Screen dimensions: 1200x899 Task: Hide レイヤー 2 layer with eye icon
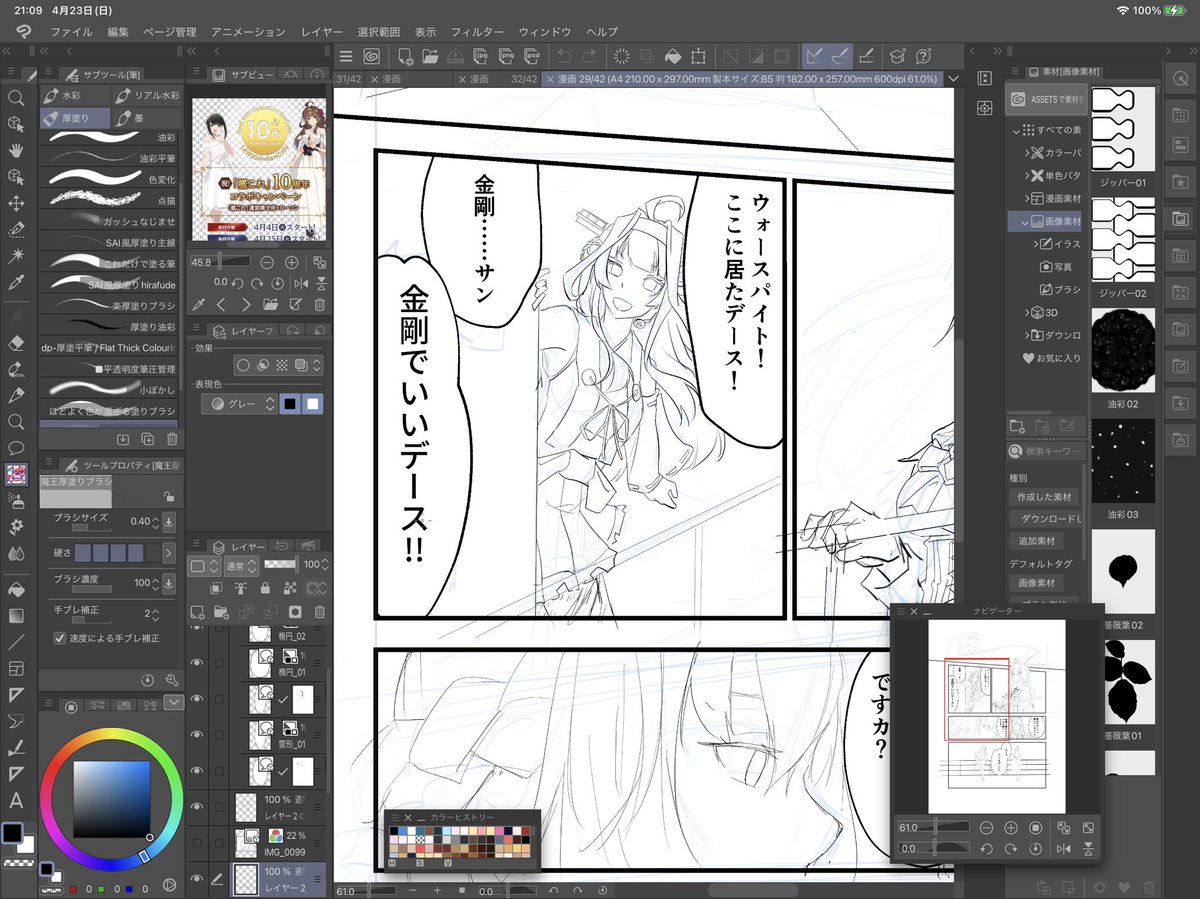pyautogui.click(x=196, y=879)
